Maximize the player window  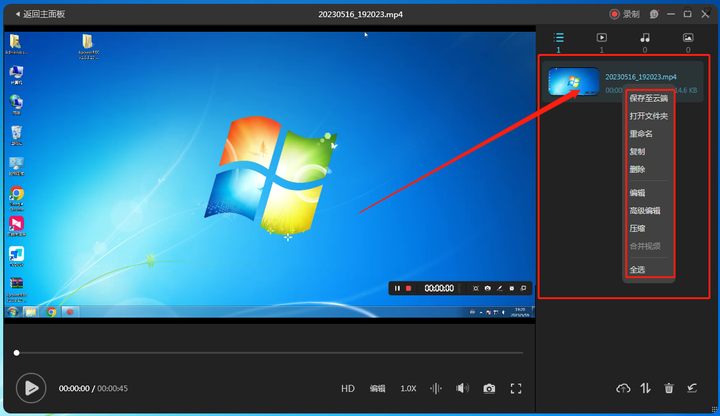point(687,14)
